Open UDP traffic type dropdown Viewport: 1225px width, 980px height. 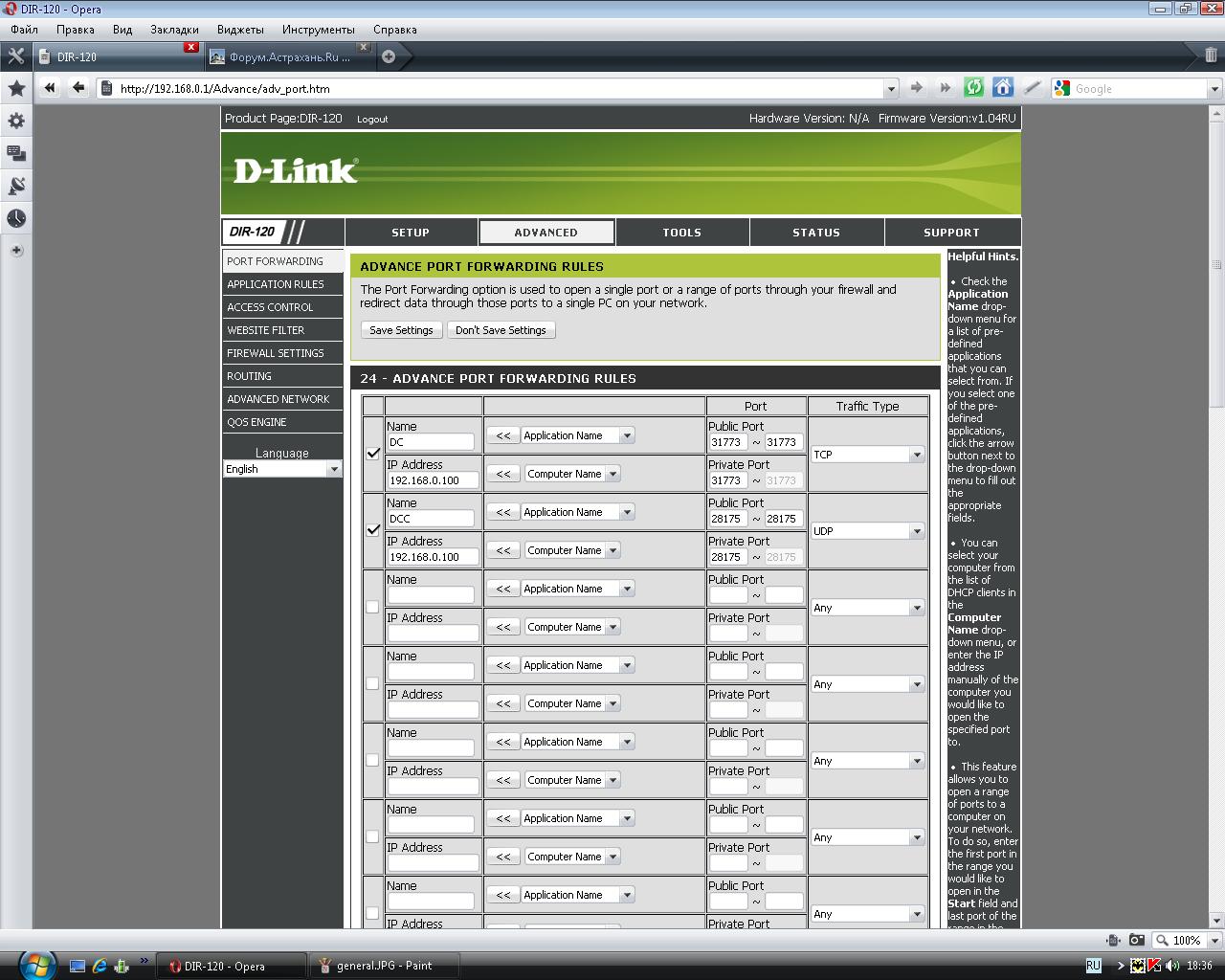[867, 531]
